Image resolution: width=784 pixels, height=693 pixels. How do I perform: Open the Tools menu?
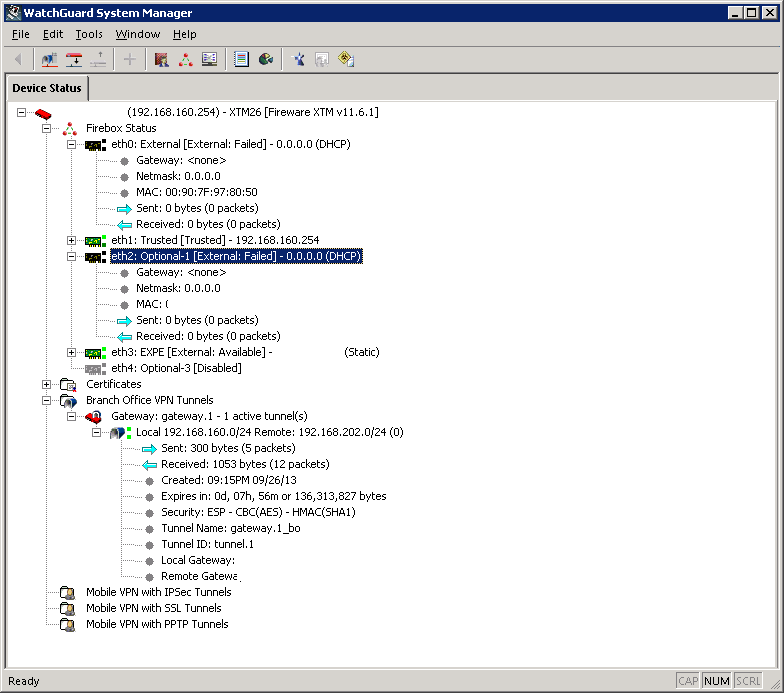point(88,34)
